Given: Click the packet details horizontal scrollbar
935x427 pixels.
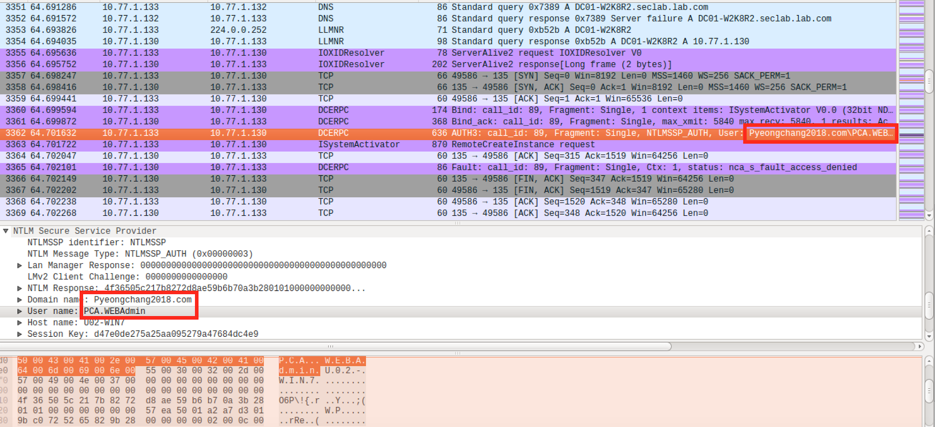Looking at the screenshot, I should pos(400,347).
